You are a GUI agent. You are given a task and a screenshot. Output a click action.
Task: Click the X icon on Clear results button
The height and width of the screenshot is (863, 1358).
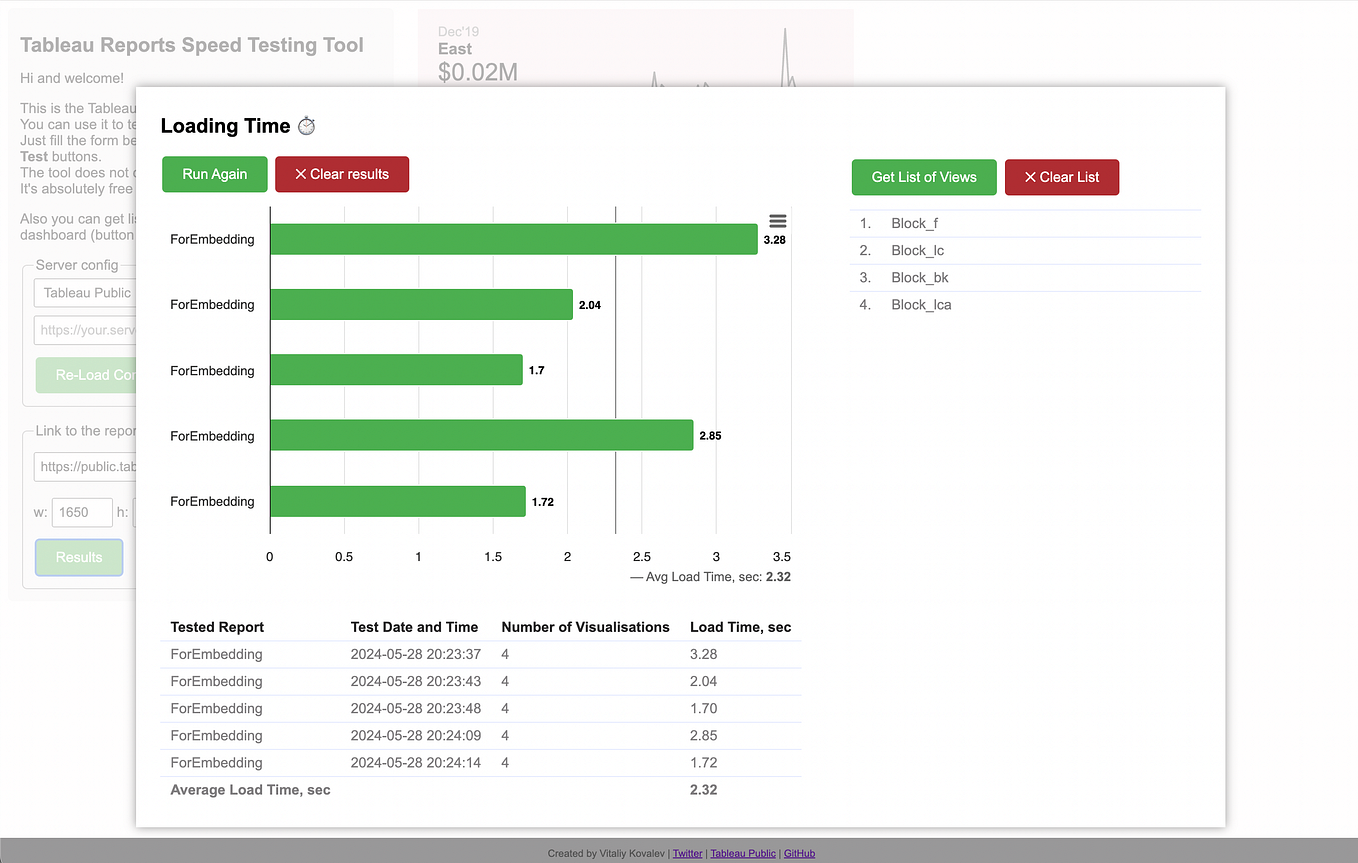(301, 173)
